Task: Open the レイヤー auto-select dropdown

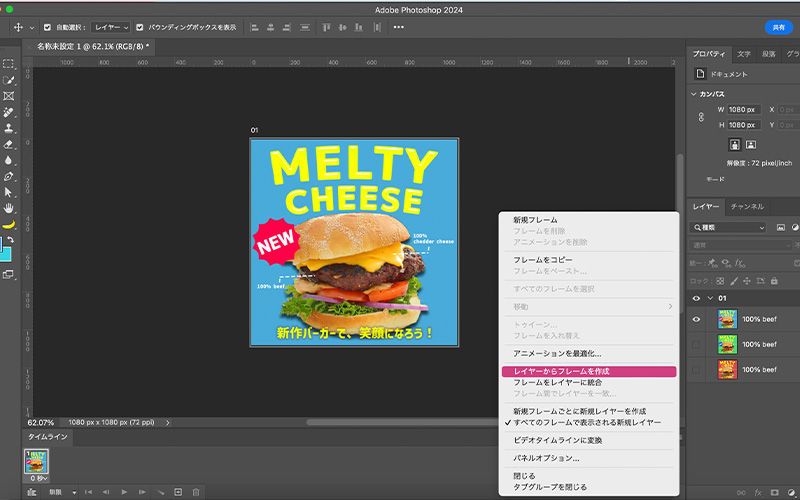Action: pos(111,27)
